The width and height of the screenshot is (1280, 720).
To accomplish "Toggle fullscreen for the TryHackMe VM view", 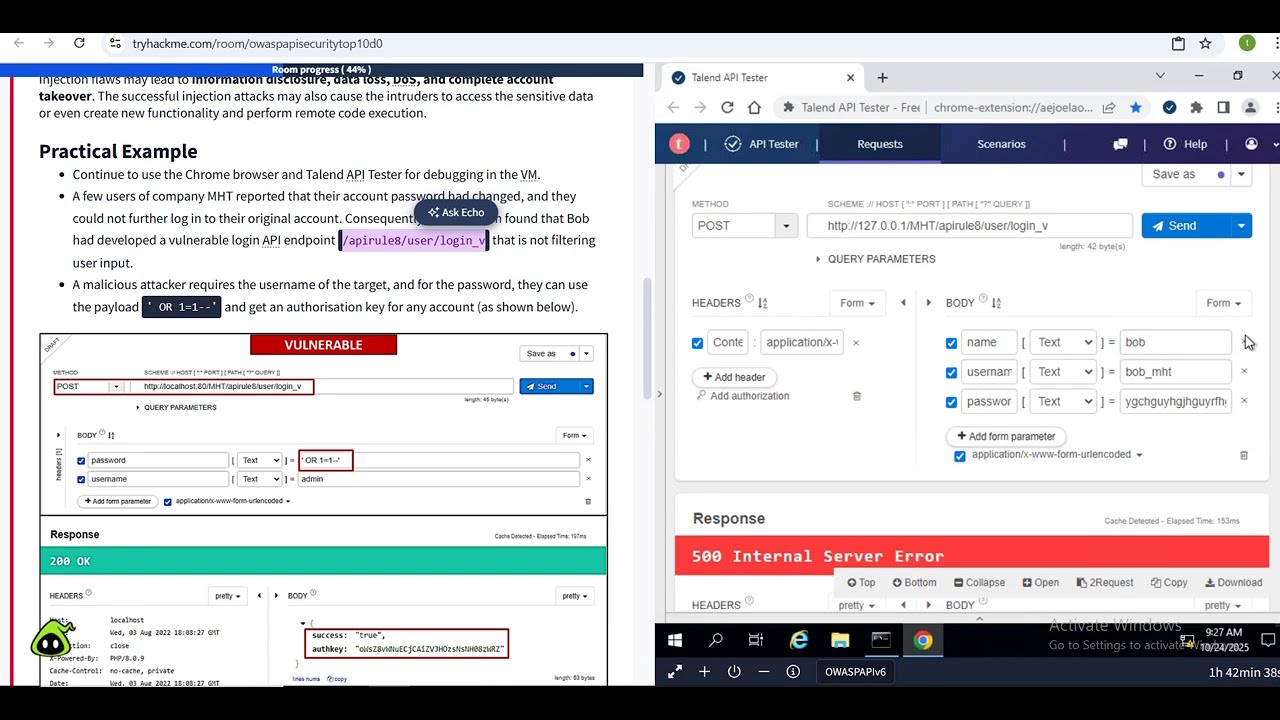I will point(675,672).
